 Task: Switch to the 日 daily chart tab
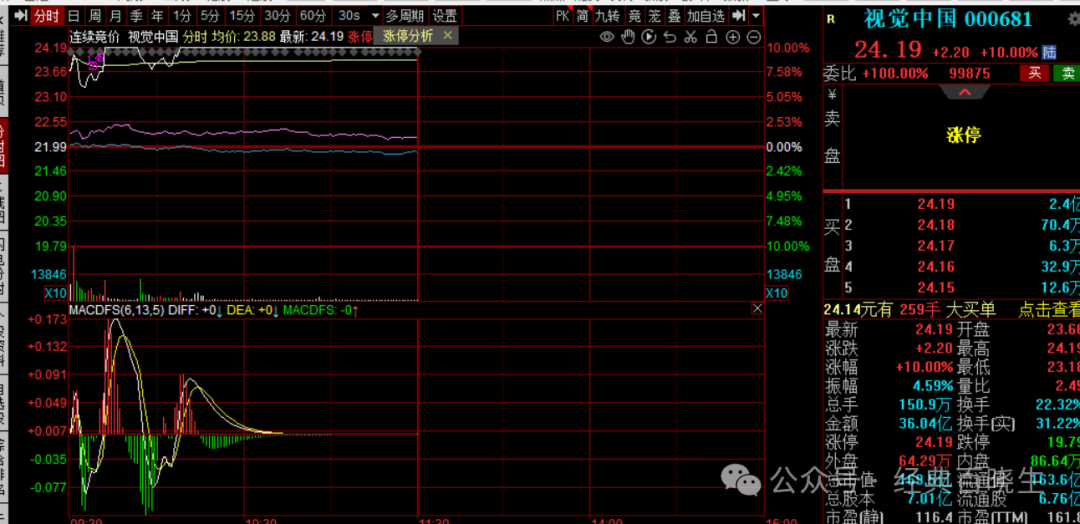click(73, 16)
